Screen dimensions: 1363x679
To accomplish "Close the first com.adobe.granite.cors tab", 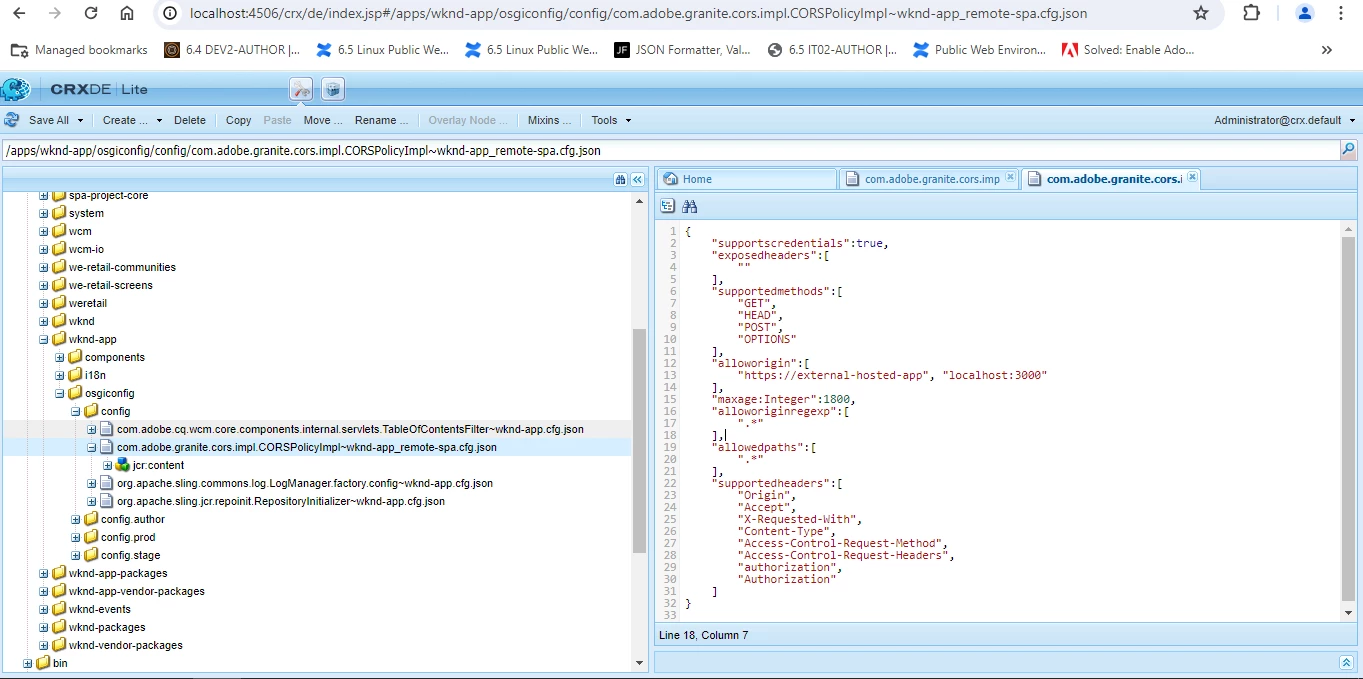I will click(1010, 178).
